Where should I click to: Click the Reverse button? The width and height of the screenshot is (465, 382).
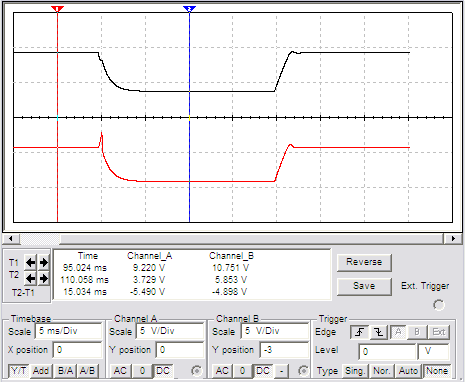click(364, 262)
